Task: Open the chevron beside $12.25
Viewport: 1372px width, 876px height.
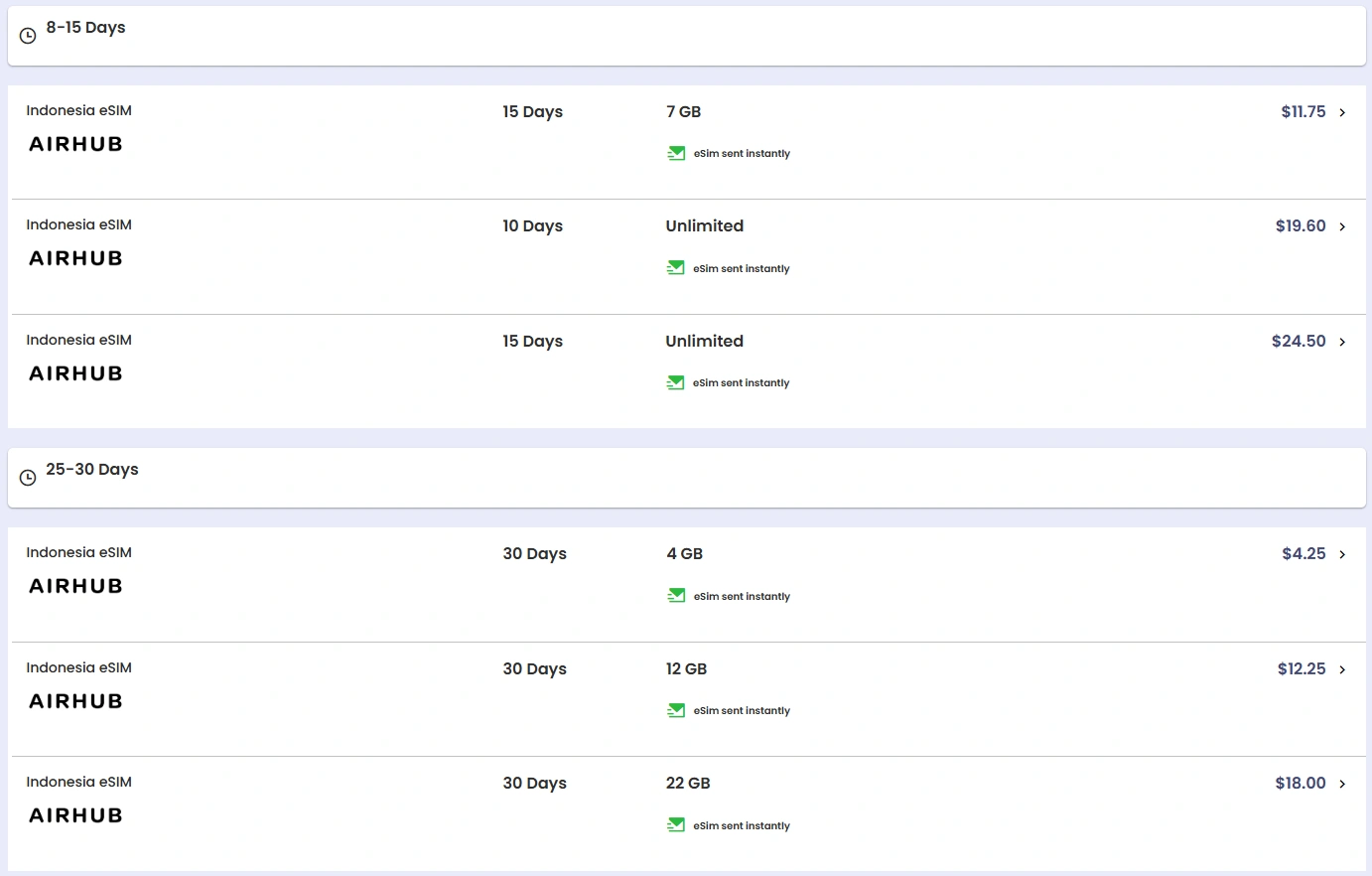Action: (1342, 670)
